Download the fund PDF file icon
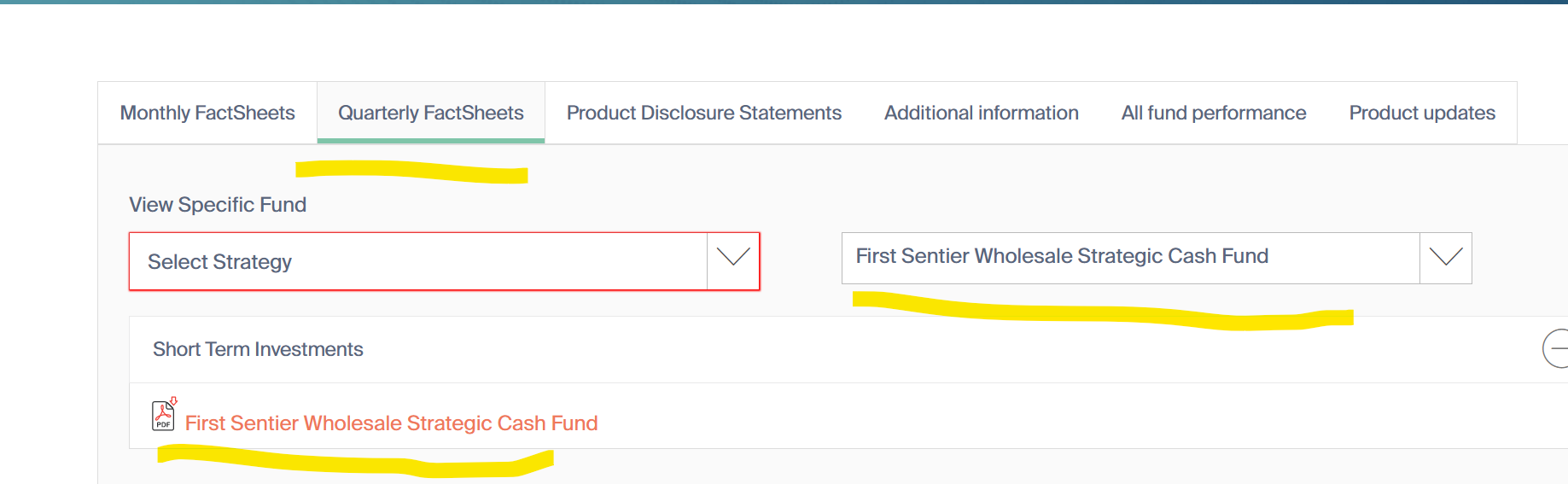The image size is (1568, 484). pyautogui.click(x=163, y=416)
